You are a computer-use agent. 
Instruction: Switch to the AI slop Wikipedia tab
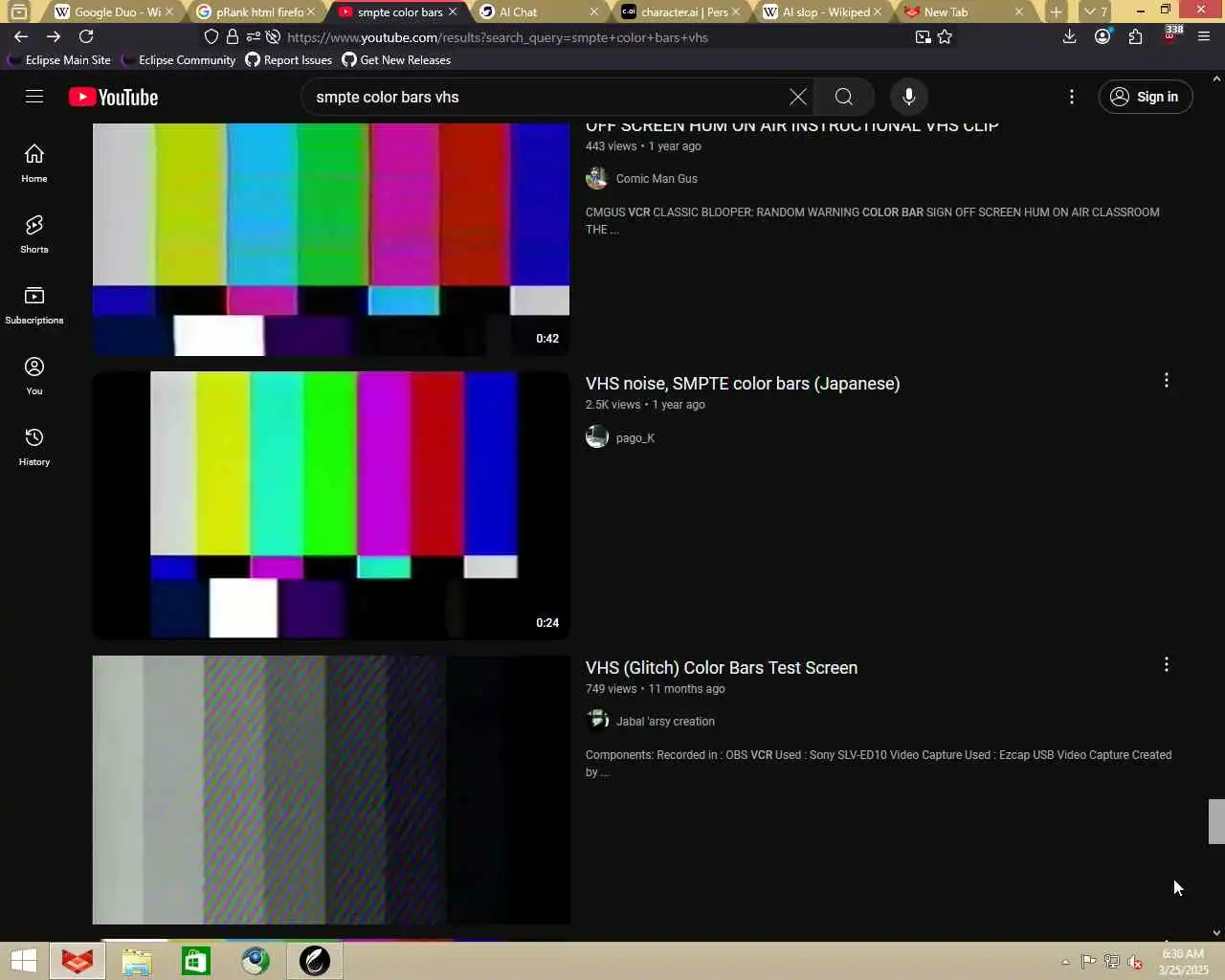click(x=821, y=11)
